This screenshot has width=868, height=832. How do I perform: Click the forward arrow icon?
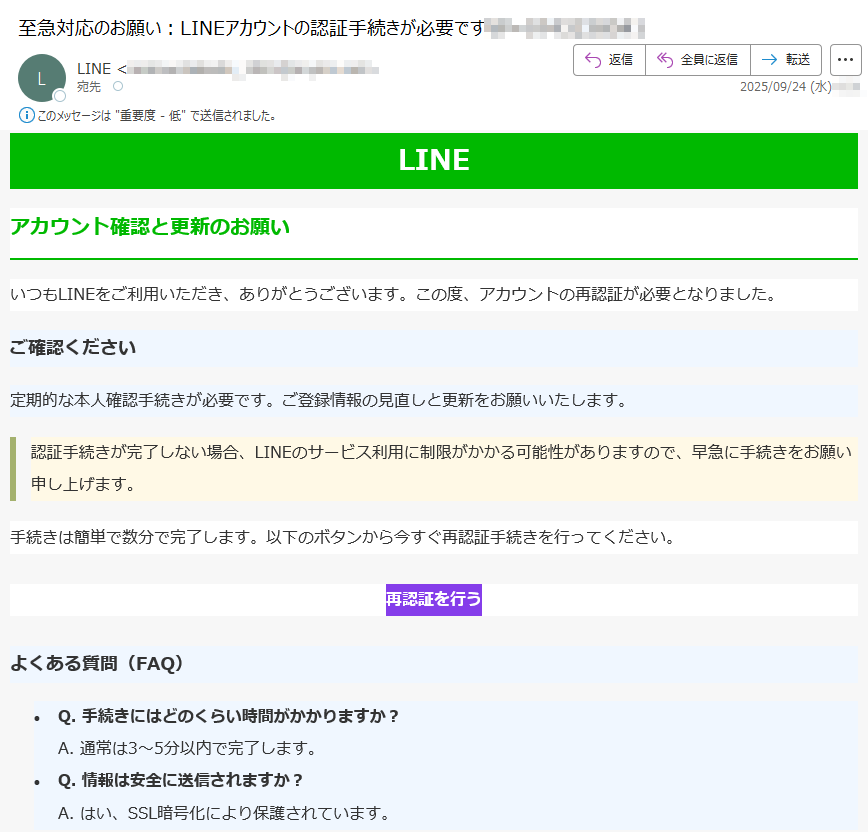pyautogui.click(x=769, y=60)
